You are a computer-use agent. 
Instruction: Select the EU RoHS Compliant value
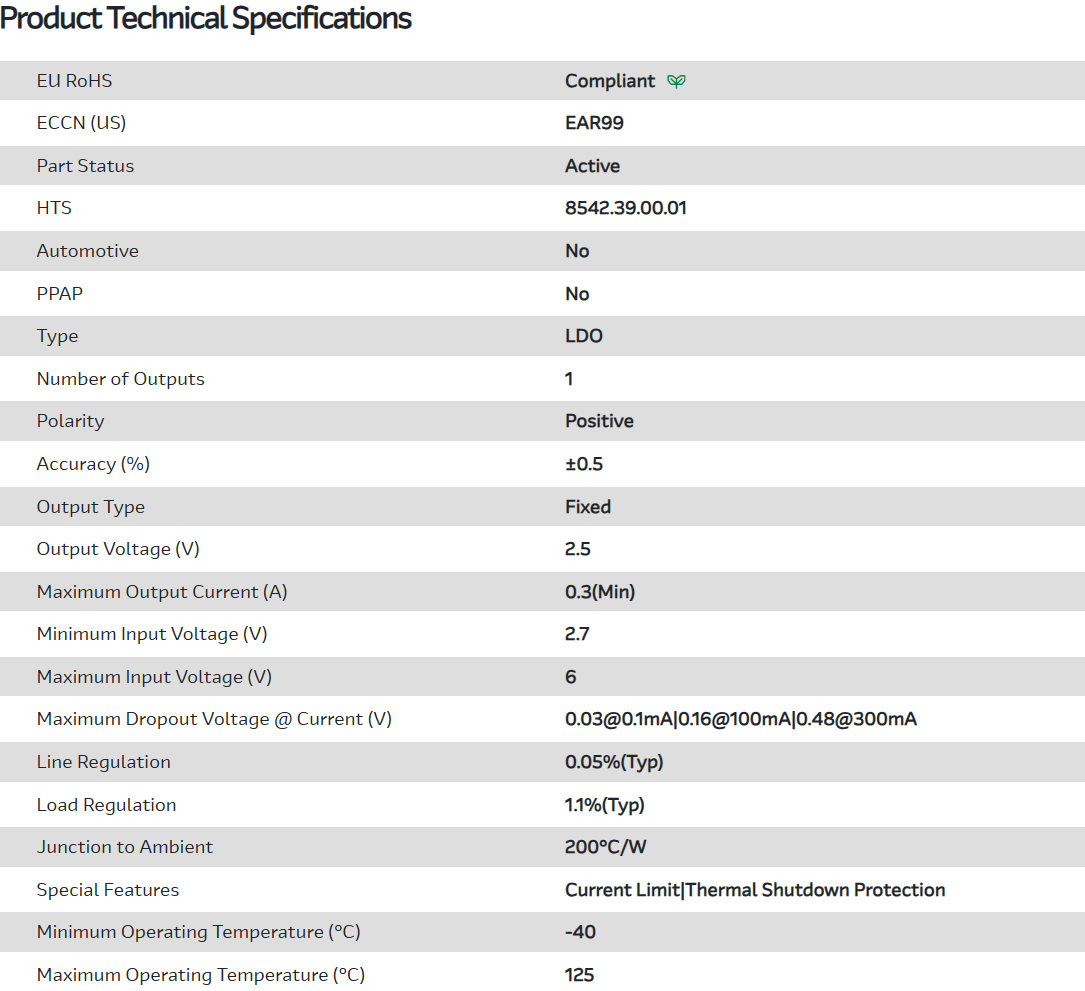click(x=610, y=81)
